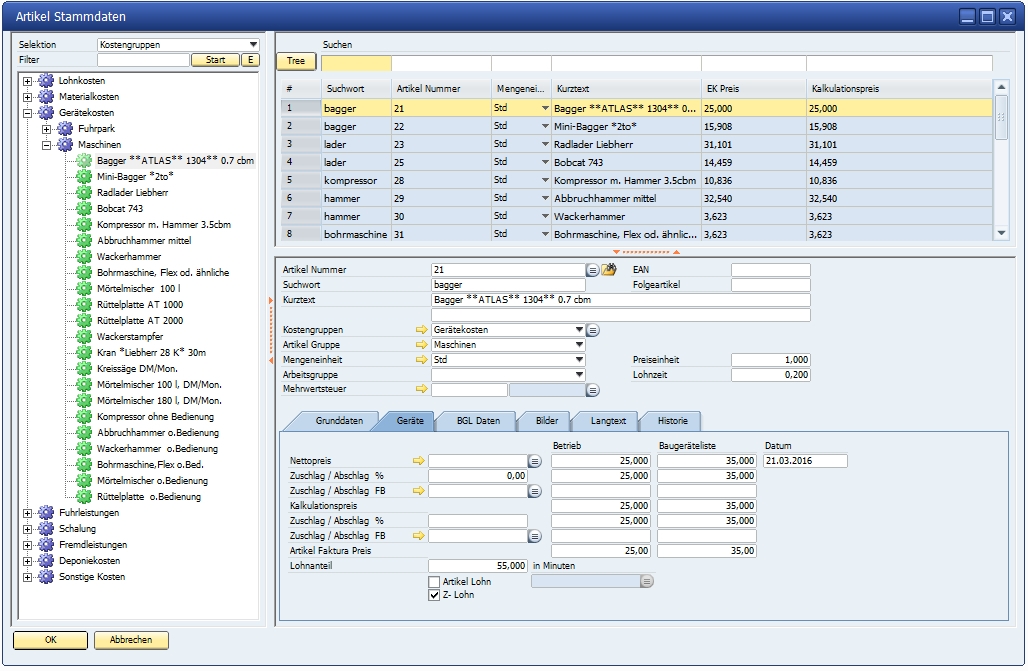This screenshot has height=671, width=1028.
Task: Click the yellow link arrow for Nettopreis
Action: 421,461
